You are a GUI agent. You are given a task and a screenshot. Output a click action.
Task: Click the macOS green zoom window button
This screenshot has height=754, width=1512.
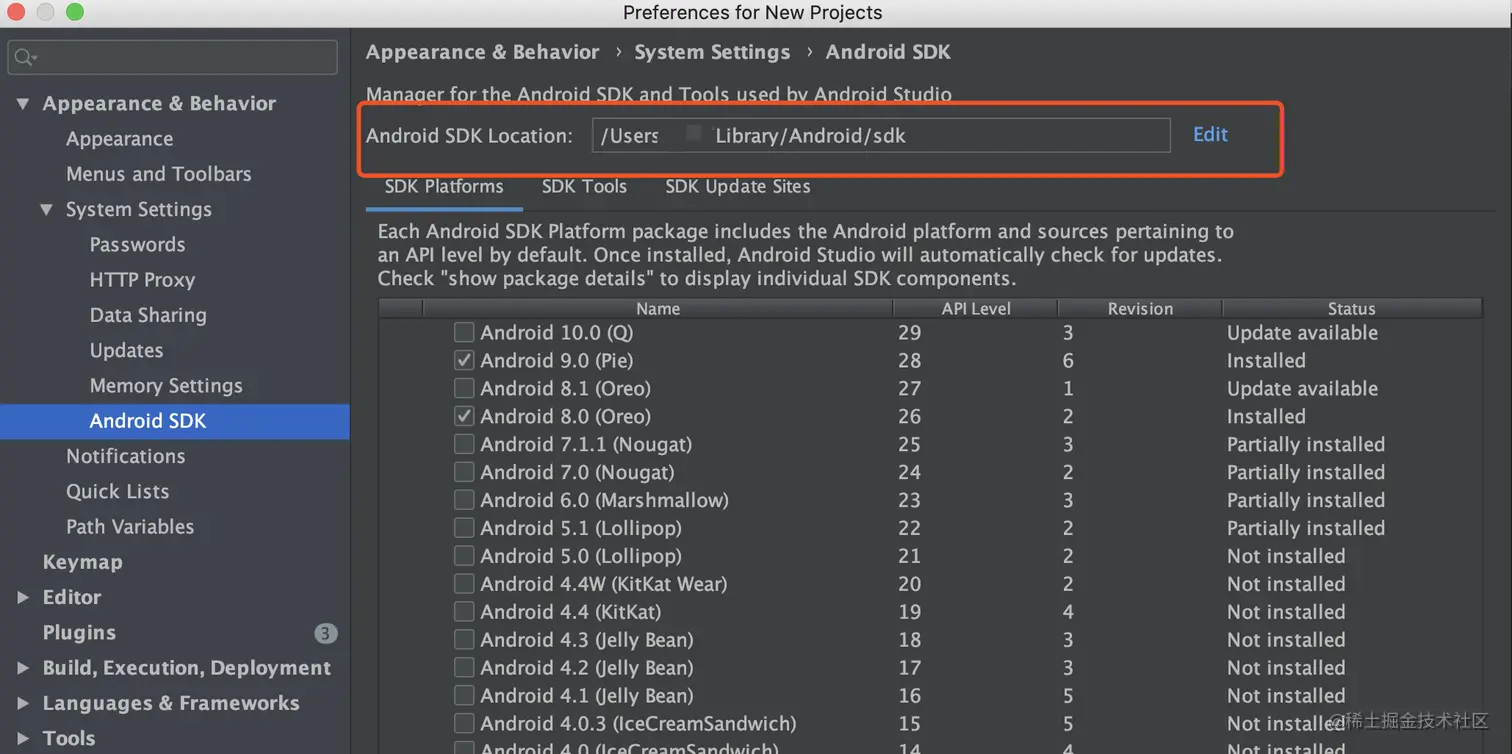point(75,13)
